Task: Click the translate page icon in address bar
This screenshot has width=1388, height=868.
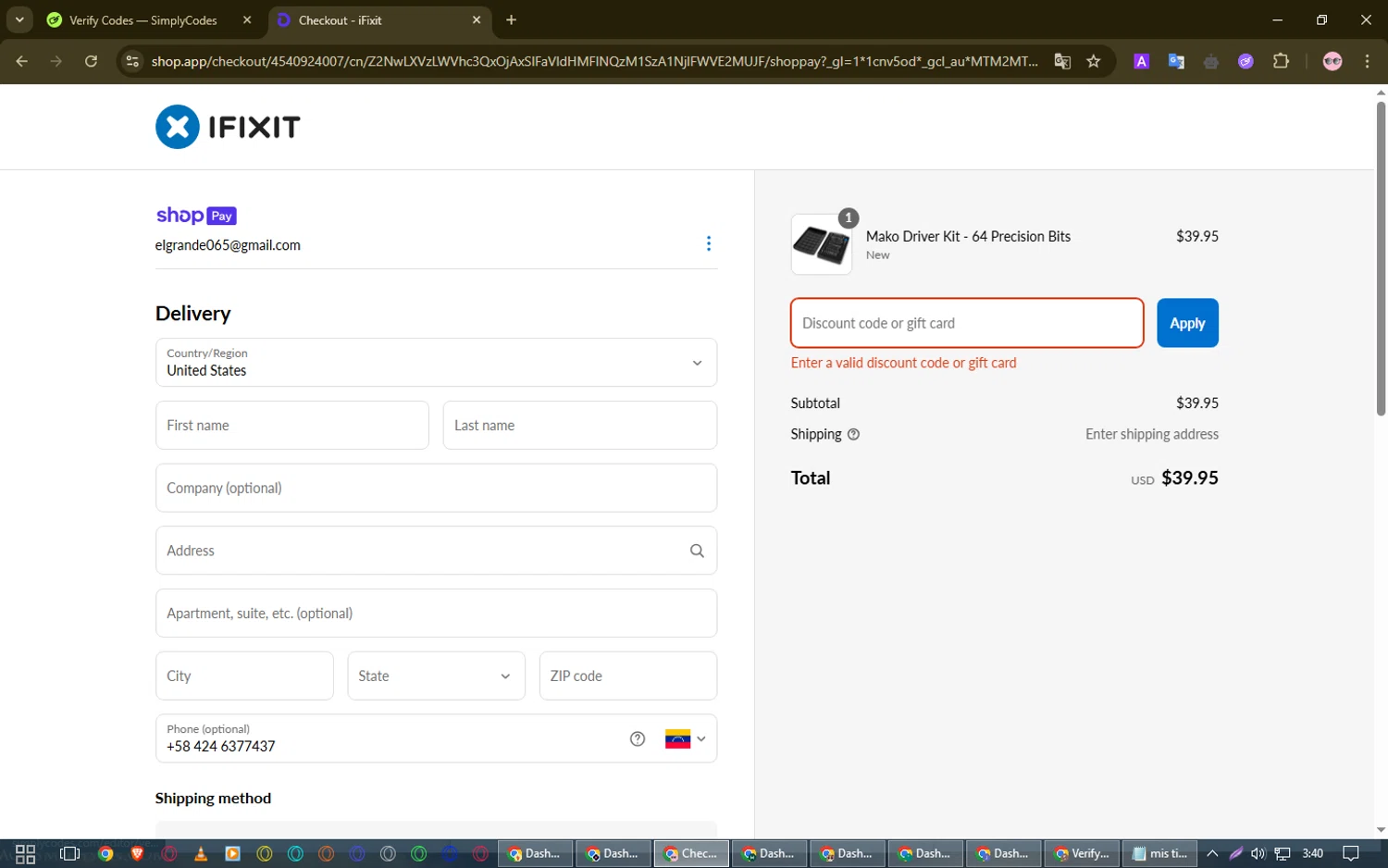Action: [1062, 61]
